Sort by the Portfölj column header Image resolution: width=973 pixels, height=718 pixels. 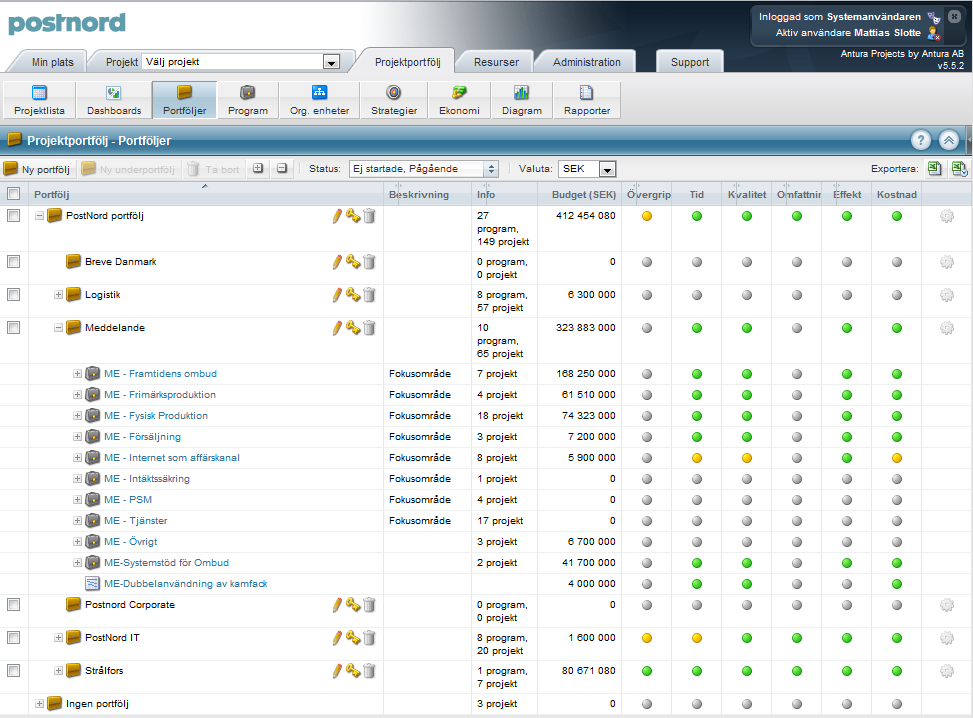pyautogui.click(x=52, y=194)
